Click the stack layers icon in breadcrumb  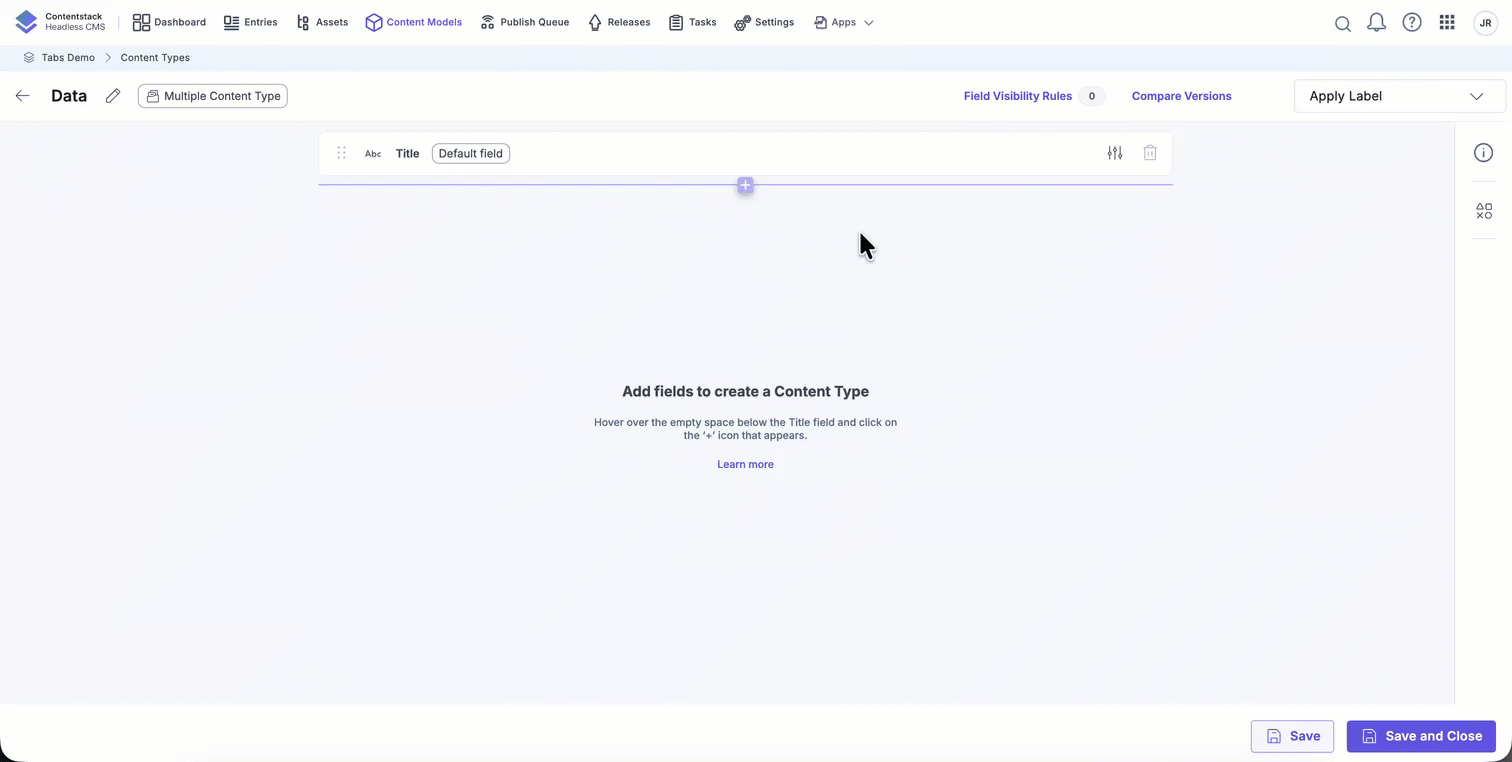click(x=29, y=58)
